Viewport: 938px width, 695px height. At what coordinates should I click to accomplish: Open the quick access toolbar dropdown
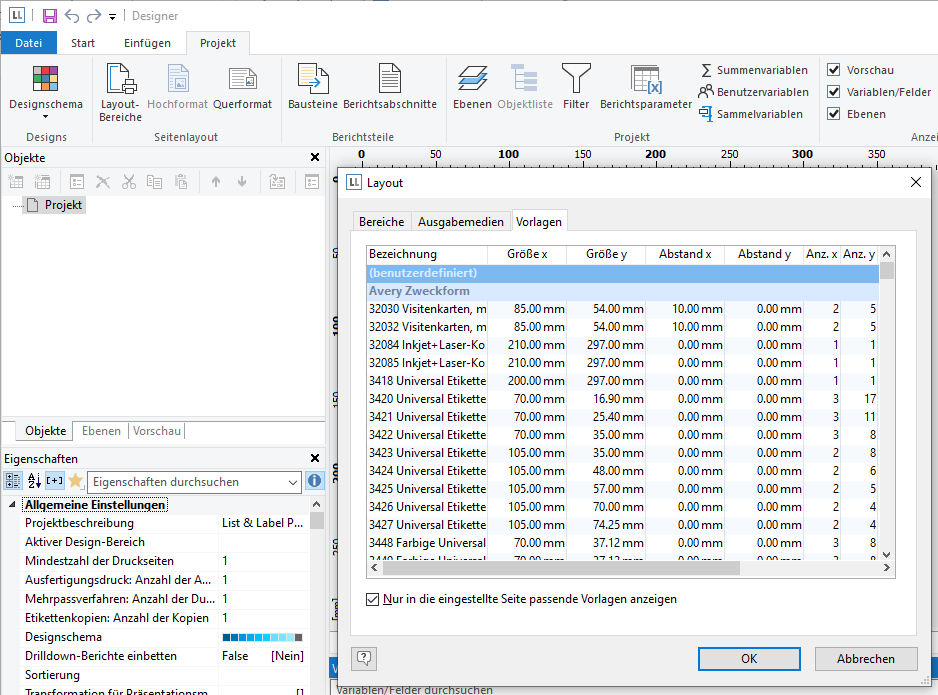coord(113,17)
